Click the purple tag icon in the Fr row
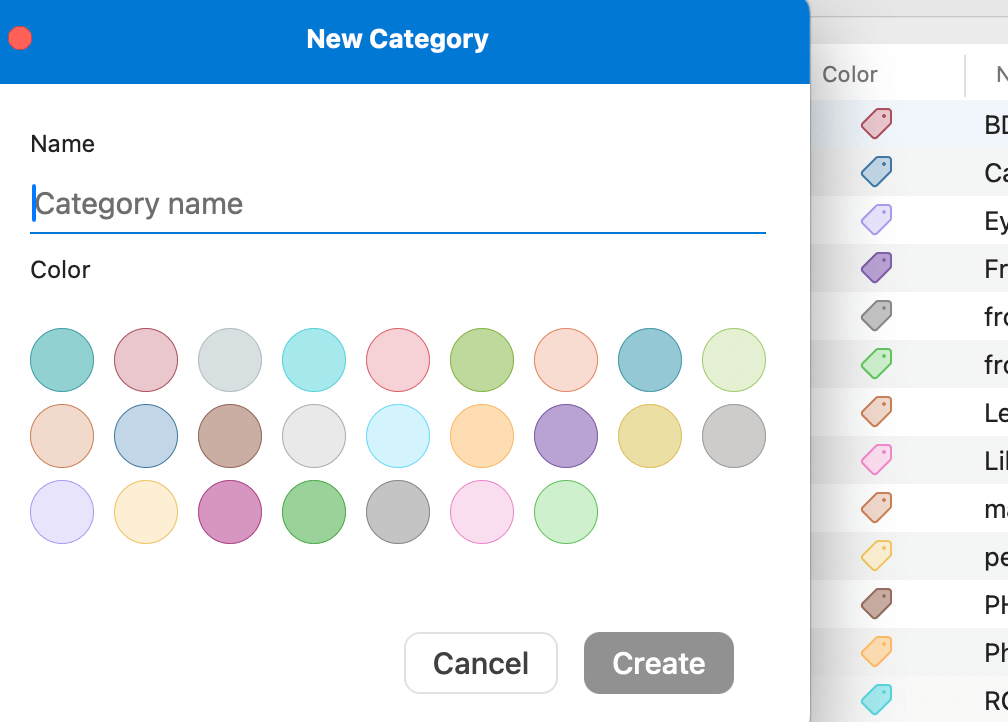The image size is (1008, 722). 877,267
